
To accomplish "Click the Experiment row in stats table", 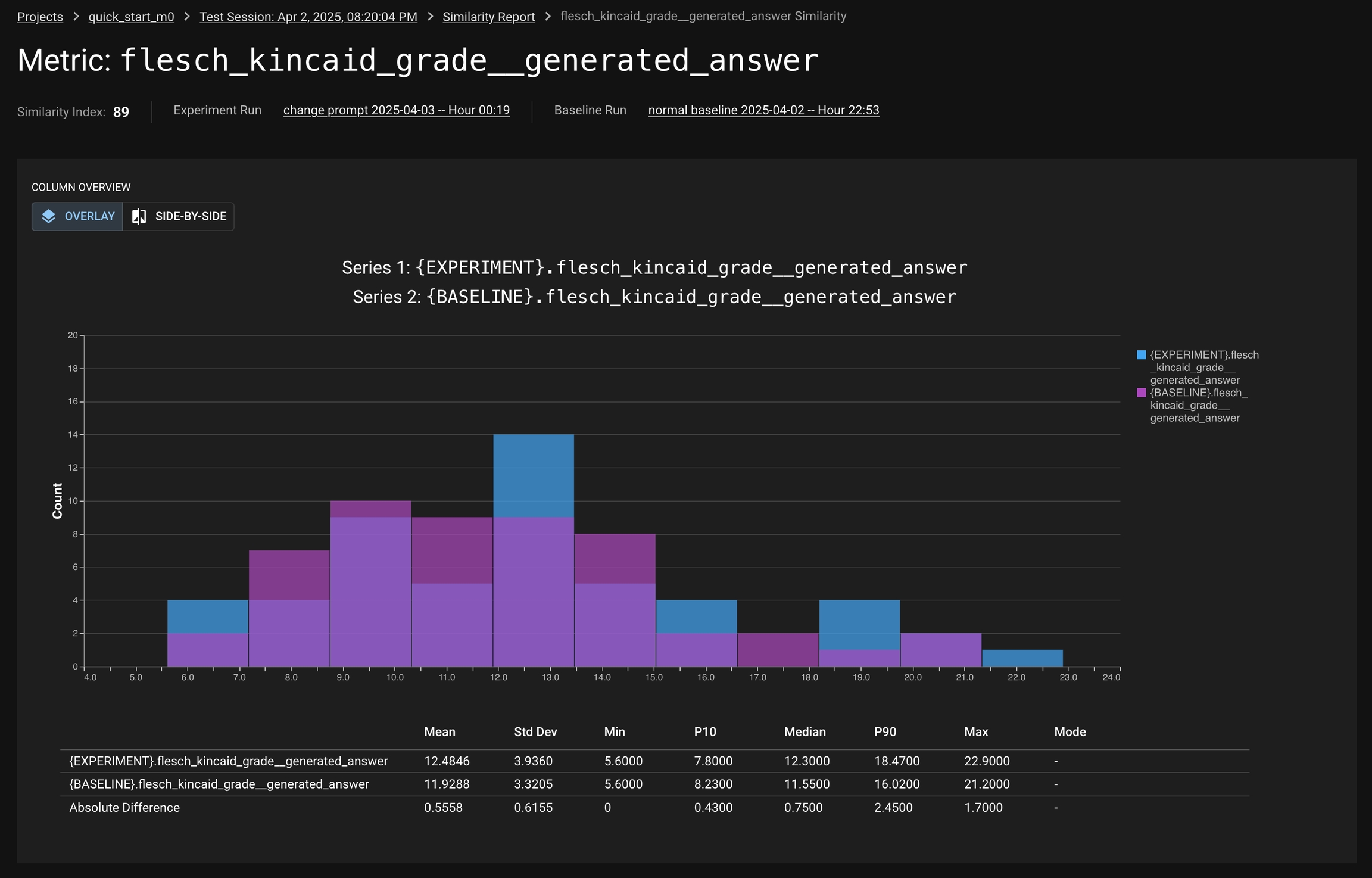I will pyautogui.click(x=229, y=761).
